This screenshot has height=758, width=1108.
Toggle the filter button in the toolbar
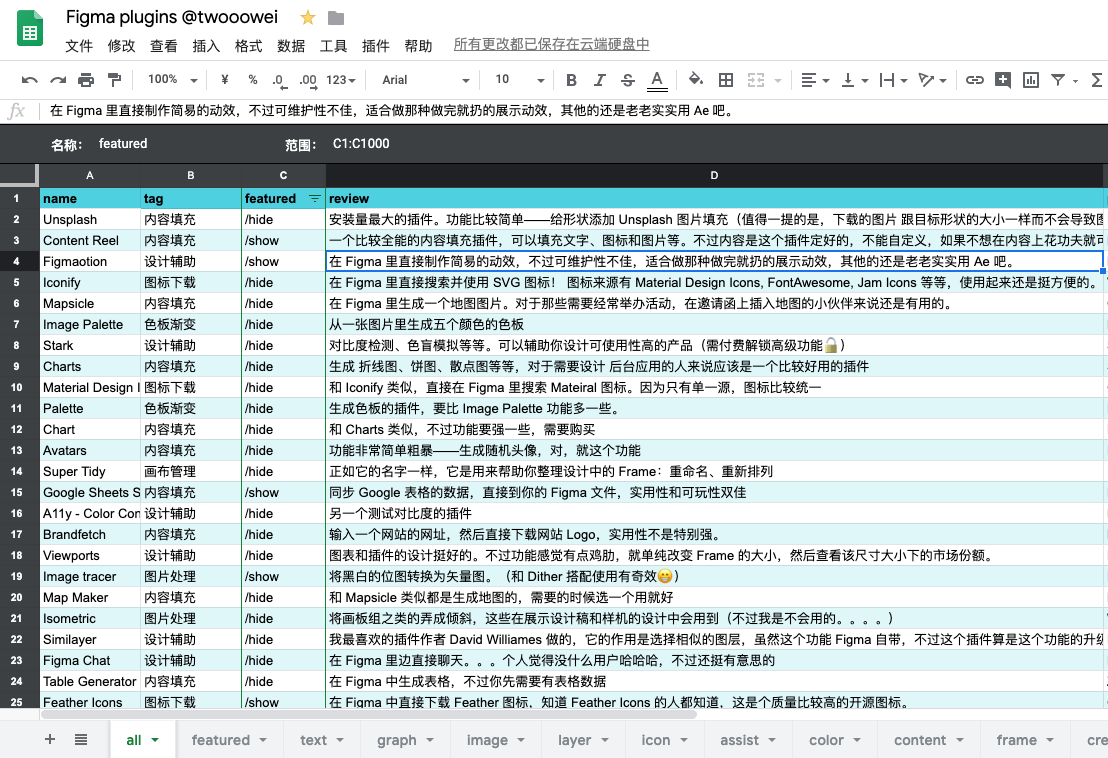tap(1059, 80)
